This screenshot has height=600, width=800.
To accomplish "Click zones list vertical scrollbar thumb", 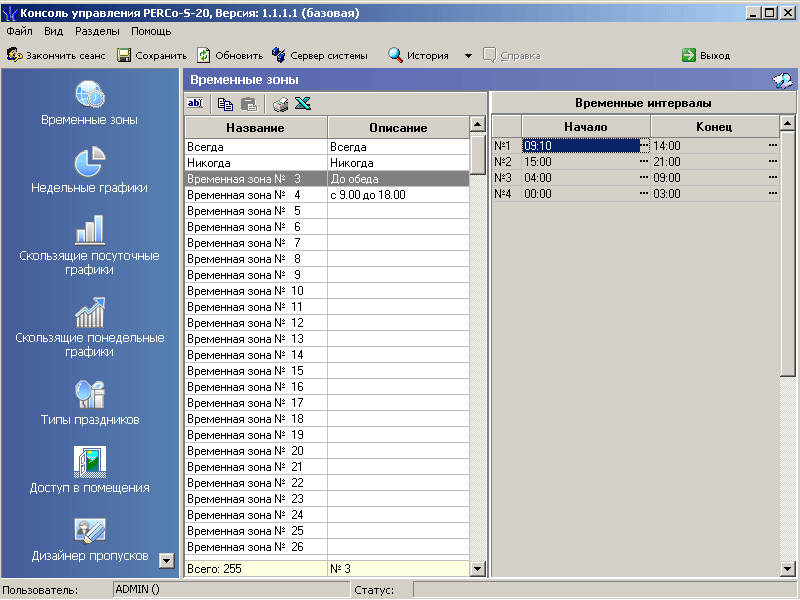I will point(478,154).
